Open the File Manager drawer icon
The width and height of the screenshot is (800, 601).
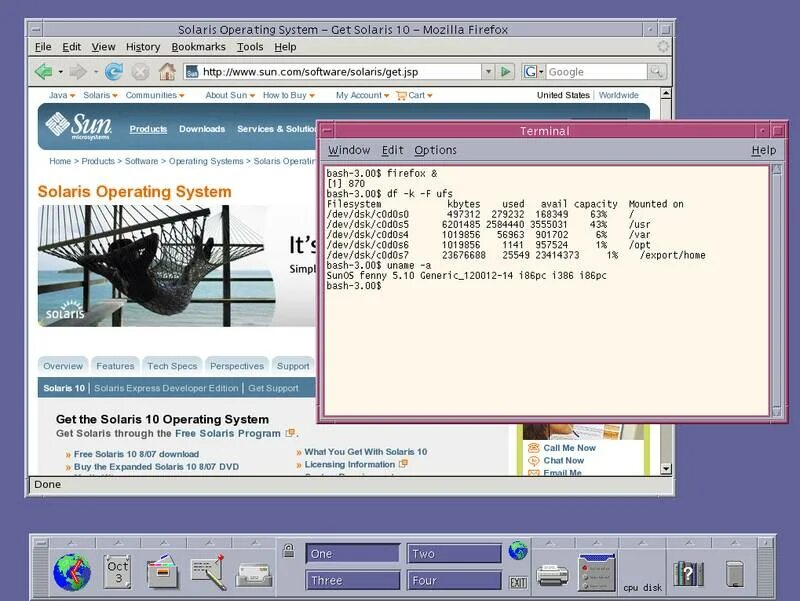[x=163, y=572]
